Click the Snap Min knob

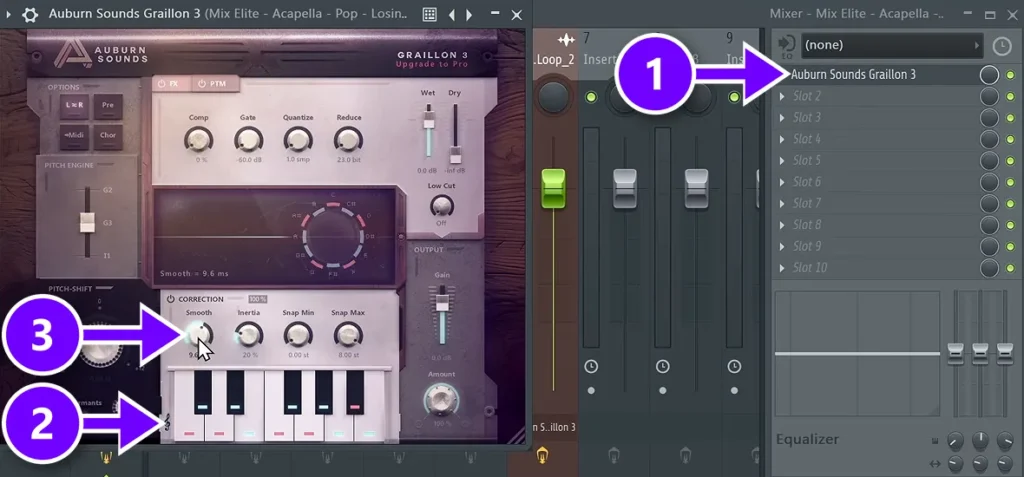pos(298,335)
